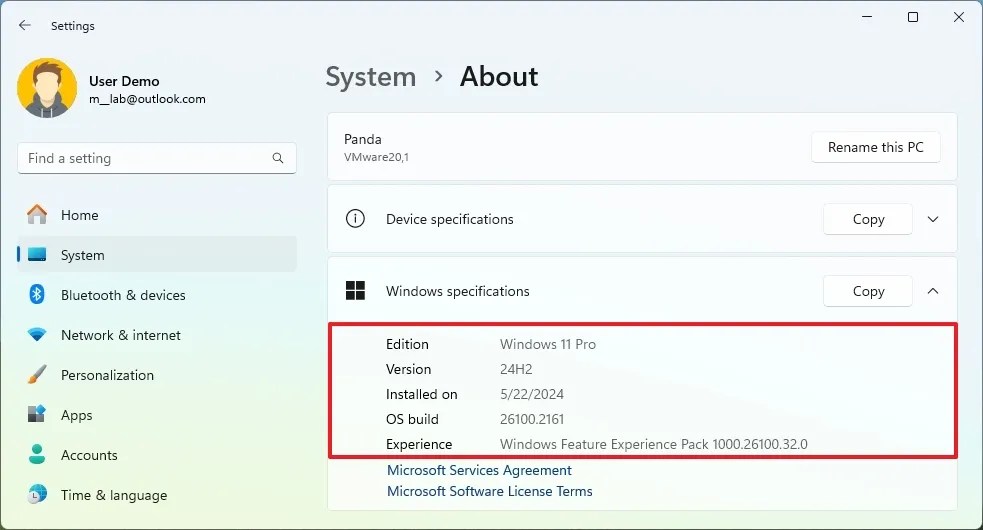The width and height of the screenshot is (983, 530).
Task: Open Microsoft Services Agreement link
Action: click(479, 470)
